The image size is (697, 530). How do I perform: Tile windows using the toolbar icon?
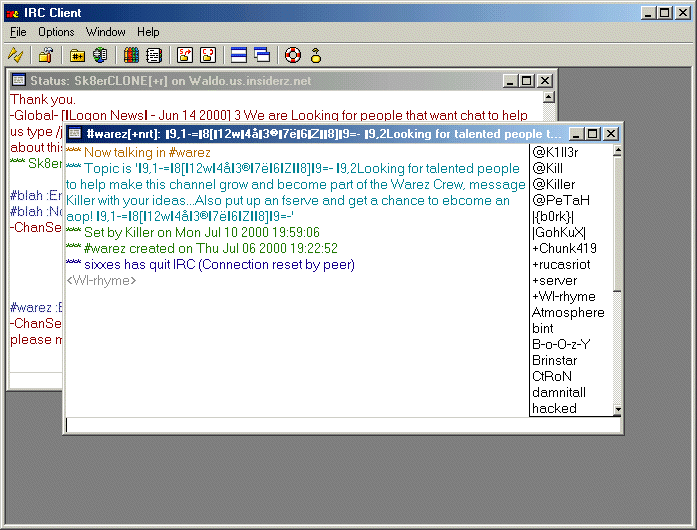239,55
